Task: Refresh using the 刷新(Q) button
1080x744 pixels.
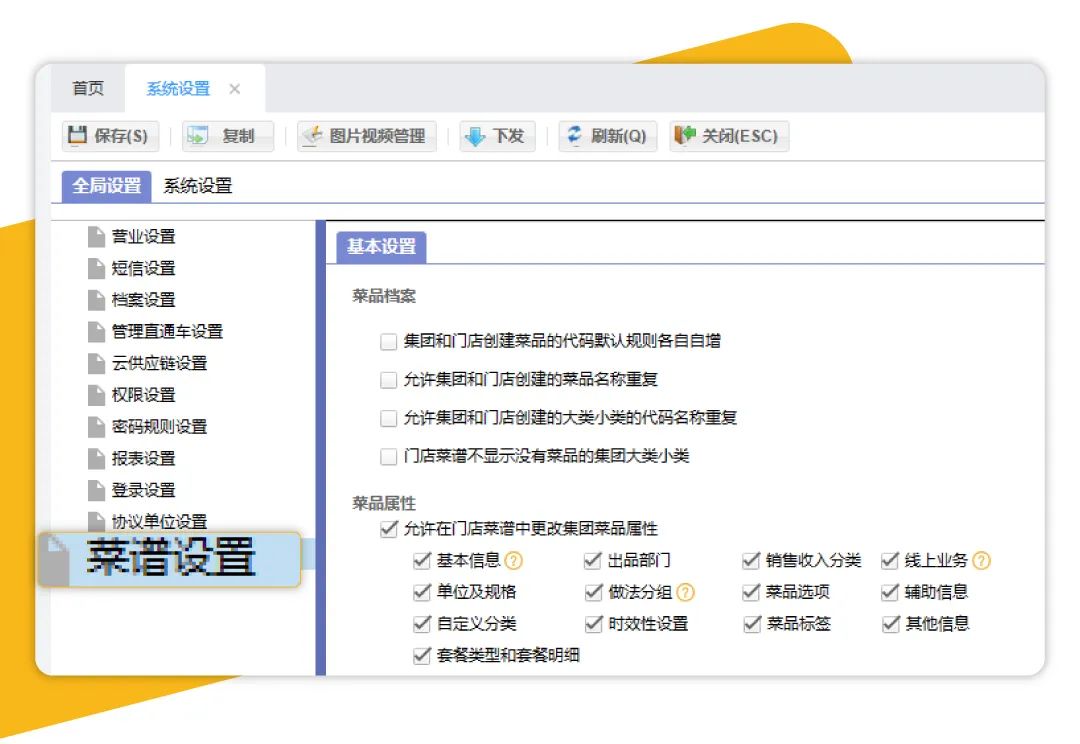Action: coord(607,136)
